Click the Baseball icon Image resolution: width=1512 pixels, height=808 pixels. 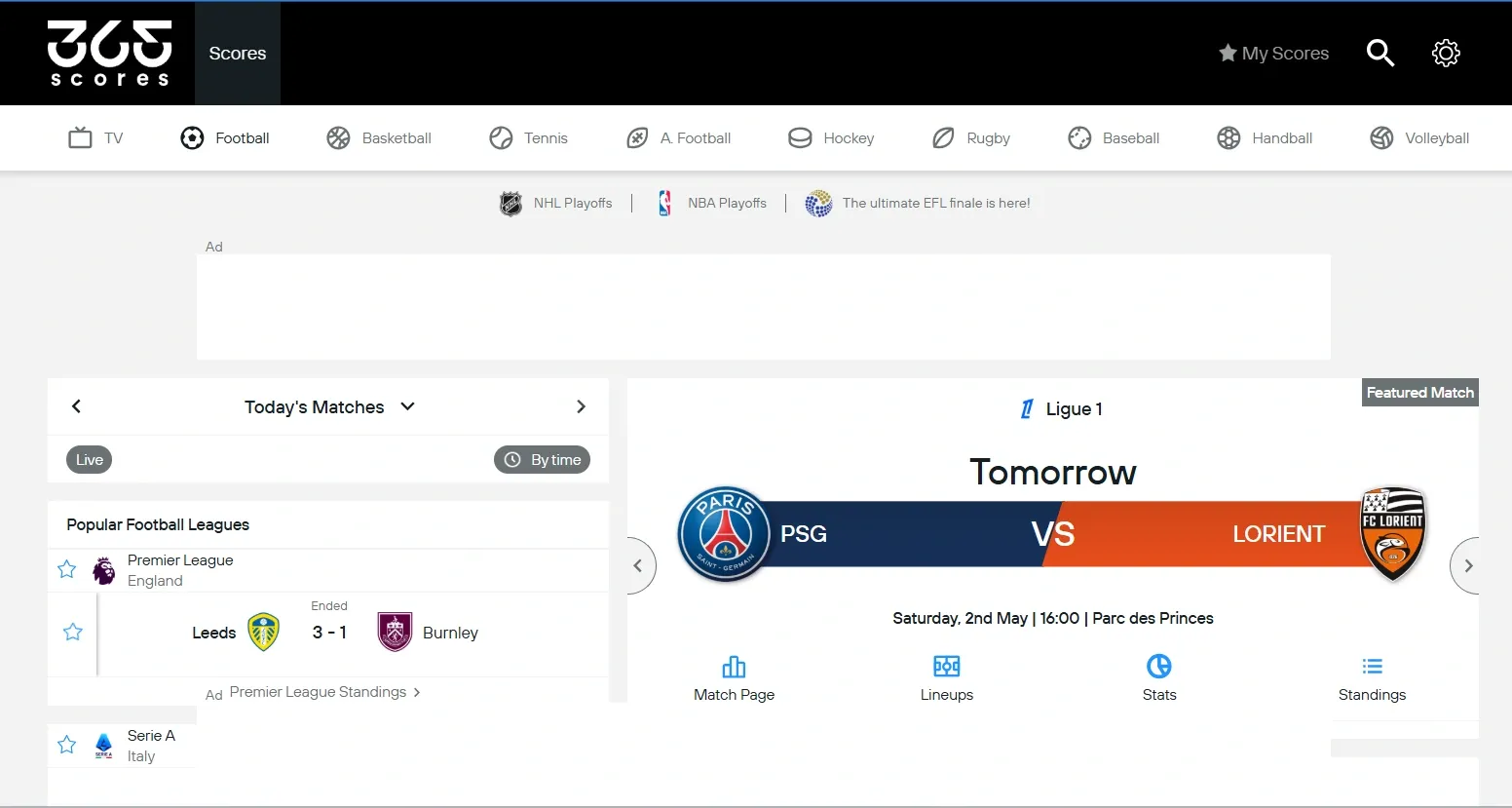(1079, 137)
